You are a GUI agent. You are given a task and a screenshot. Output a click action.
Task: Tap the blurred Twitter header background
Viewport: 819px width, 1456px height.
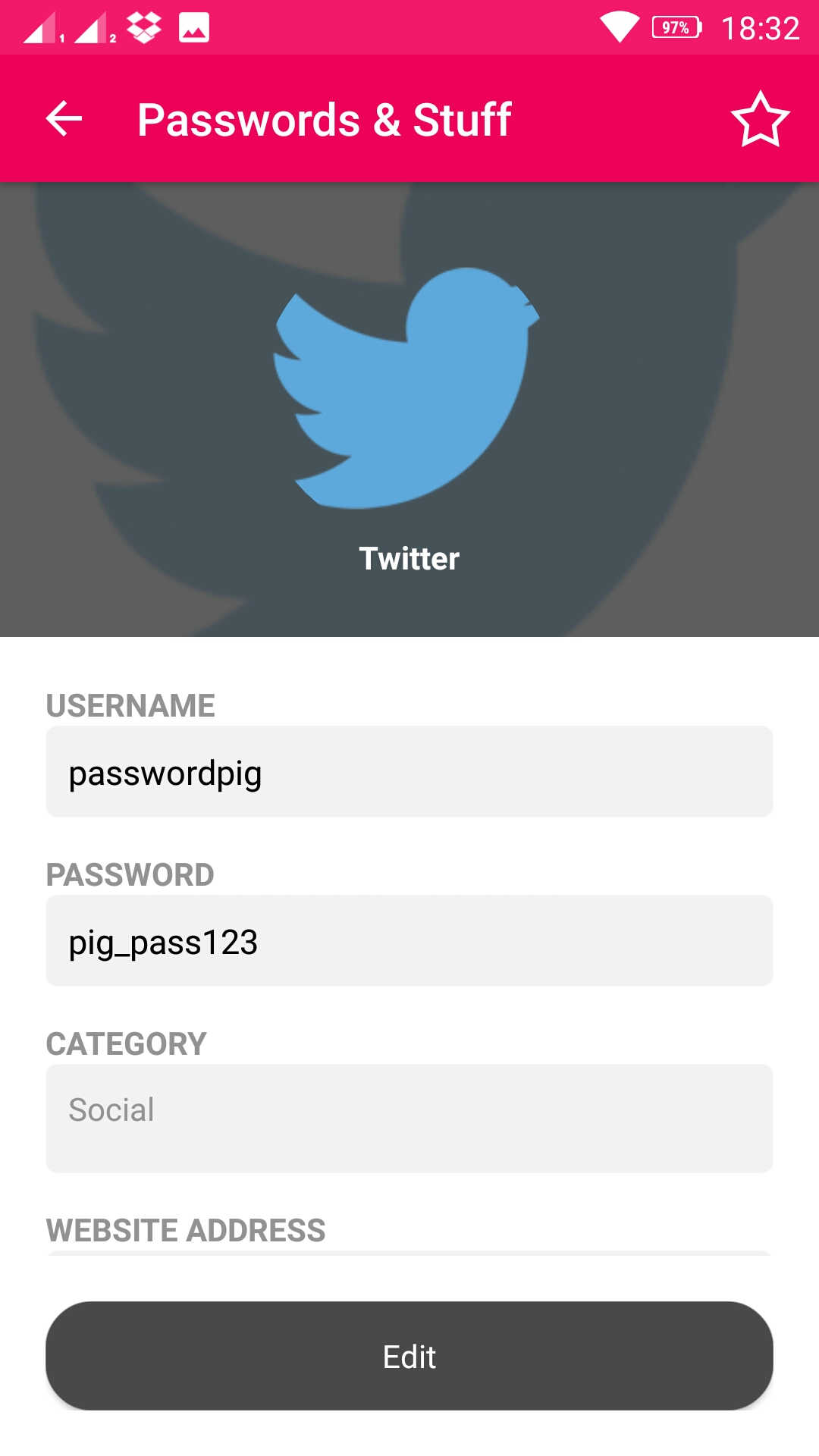pos(409,409)
